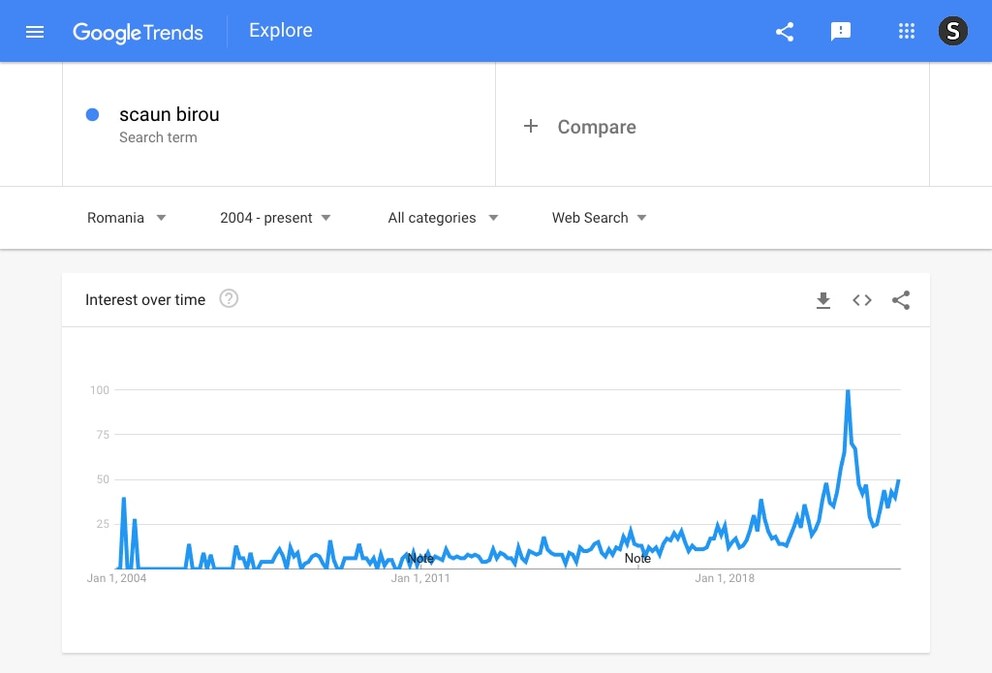Open the hamburger main menu
The width and height of the screenshot is (992, 673).
[35, 32]
